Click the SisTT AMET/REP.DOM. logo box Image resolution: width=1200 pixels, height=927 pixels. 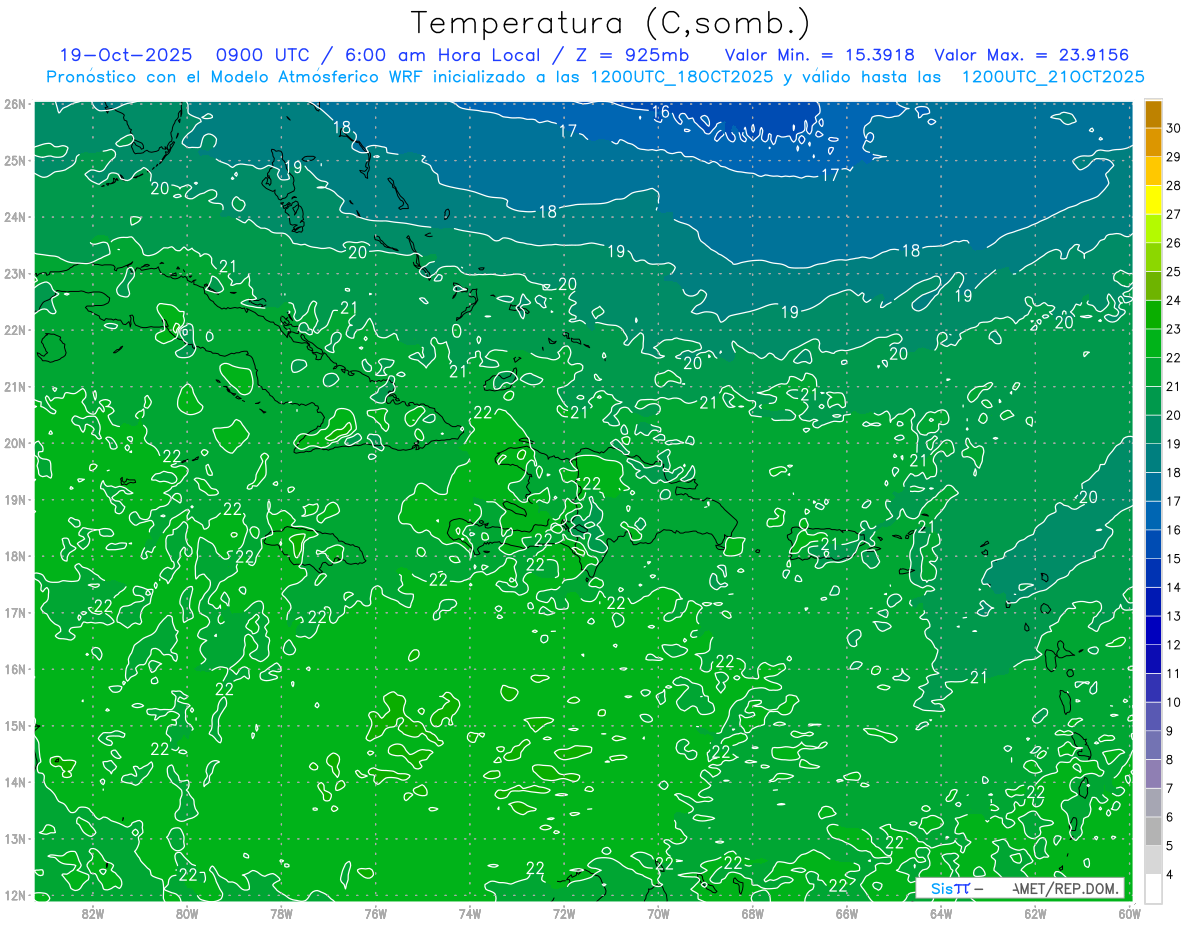1019,888
